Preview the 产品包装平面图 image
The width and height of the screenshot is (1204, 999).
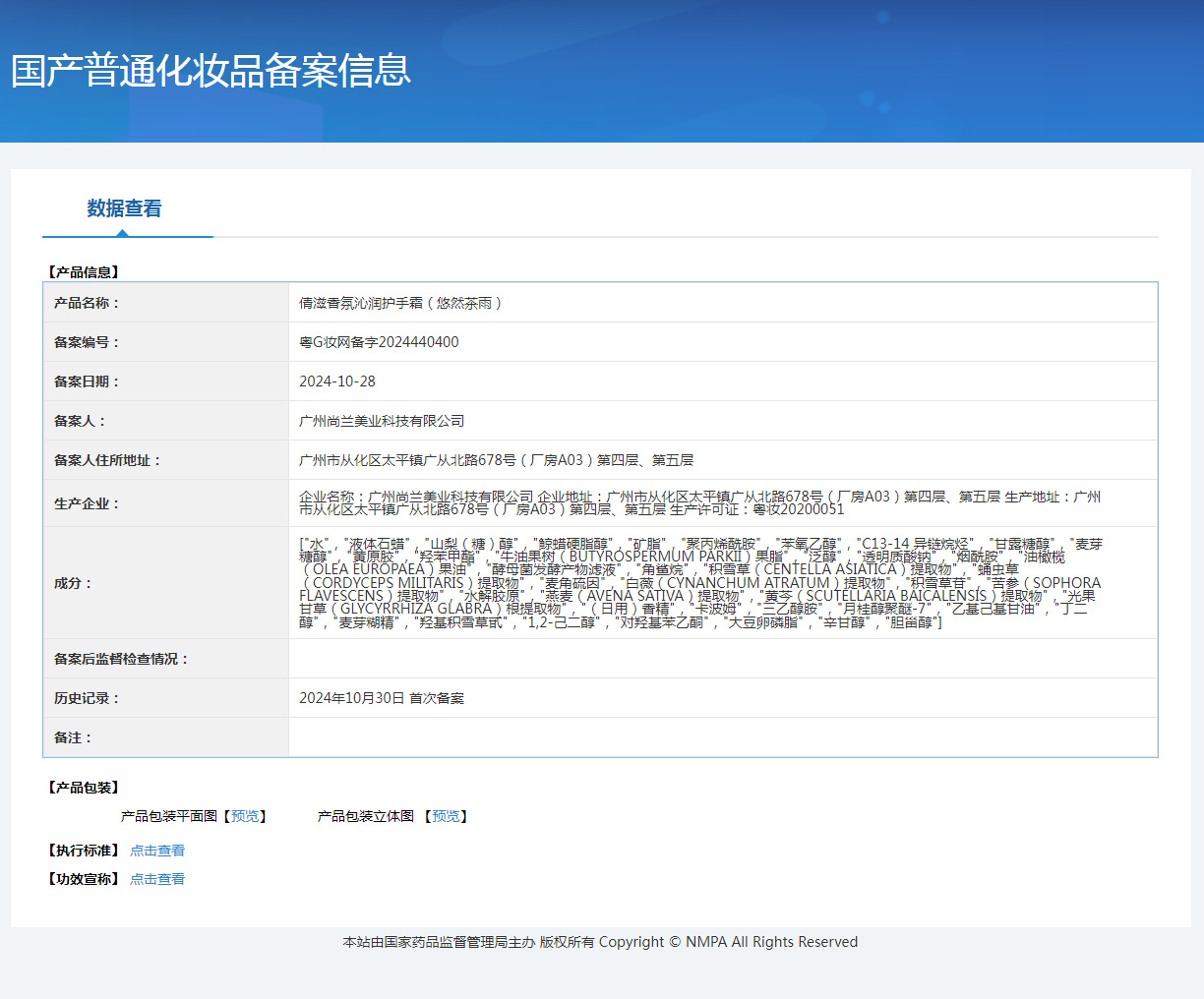pyautogui.click(x=246, y=816)
